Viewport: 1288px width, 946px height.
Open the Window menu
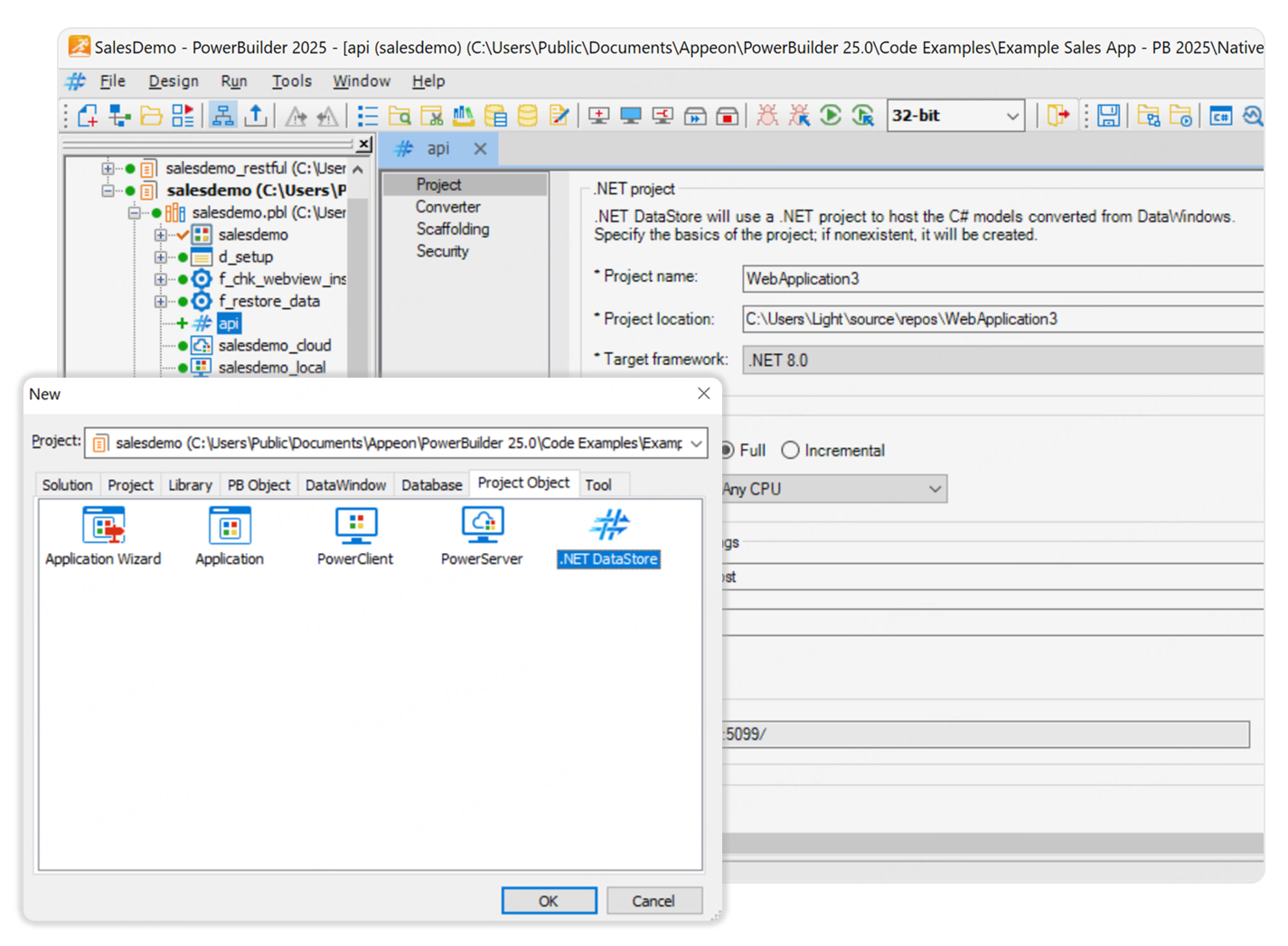[362, 81]
